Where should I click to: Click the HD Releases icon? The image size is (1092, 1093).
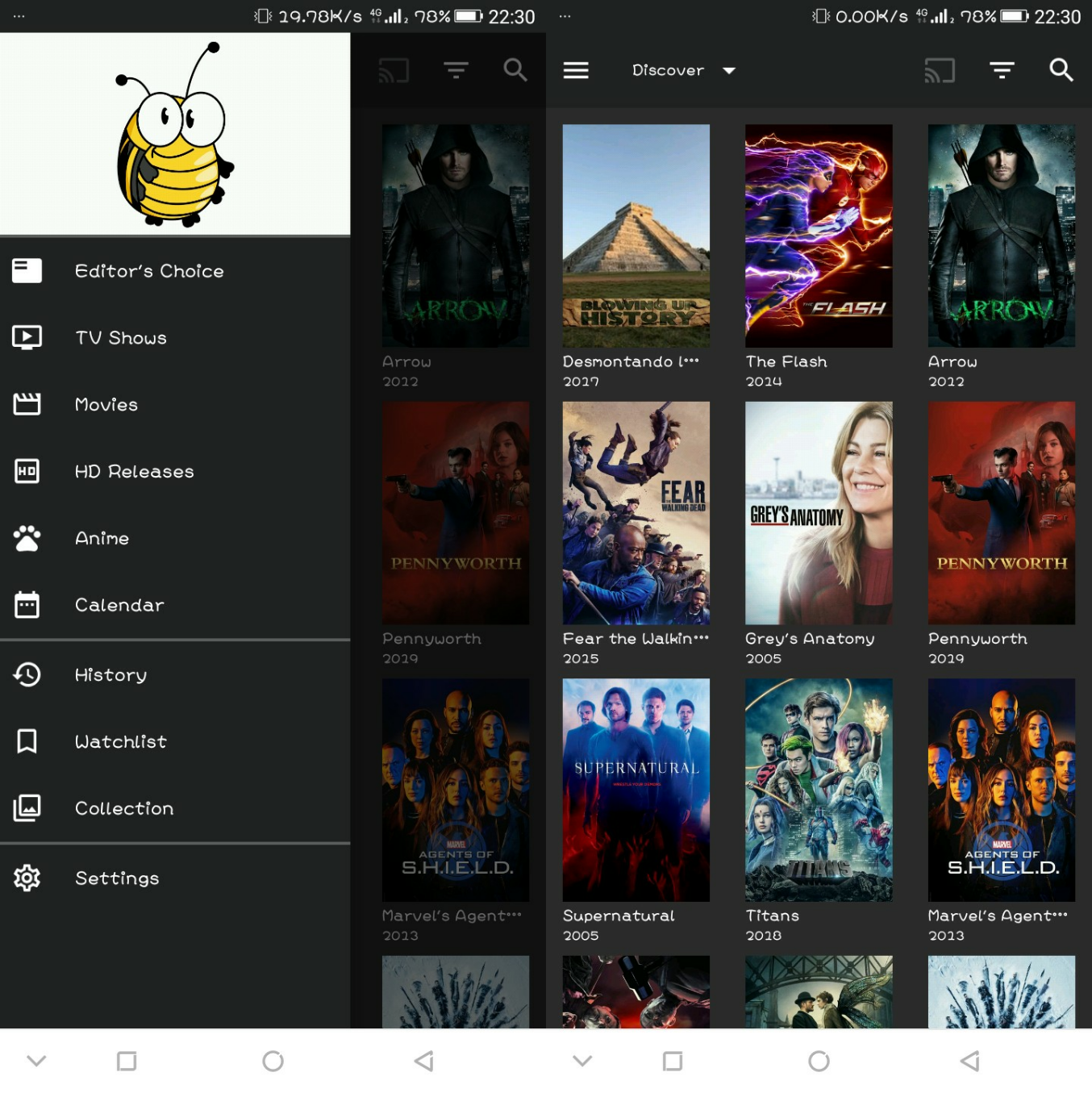[x=27, y=471]
